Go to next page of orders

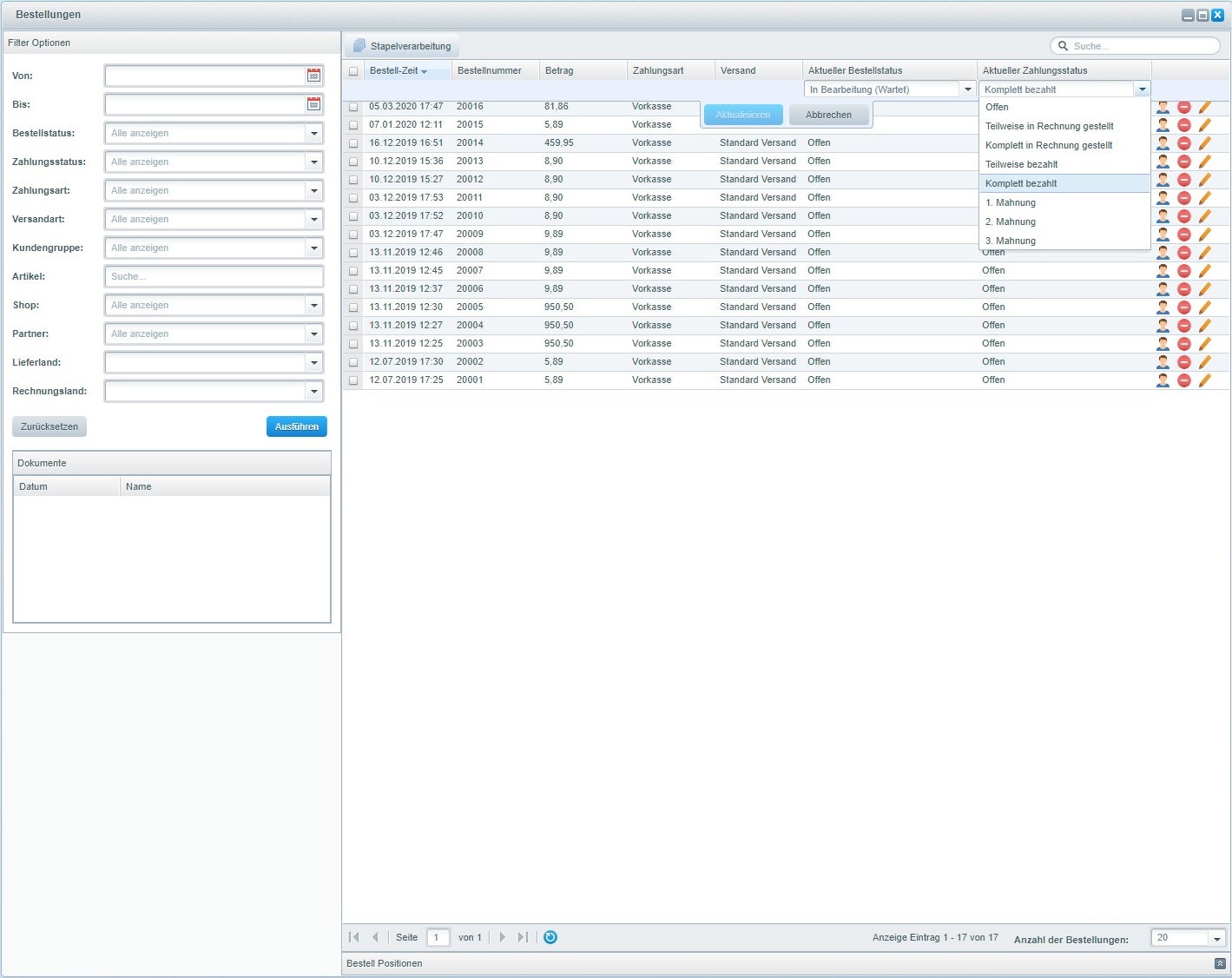[502, 937]
